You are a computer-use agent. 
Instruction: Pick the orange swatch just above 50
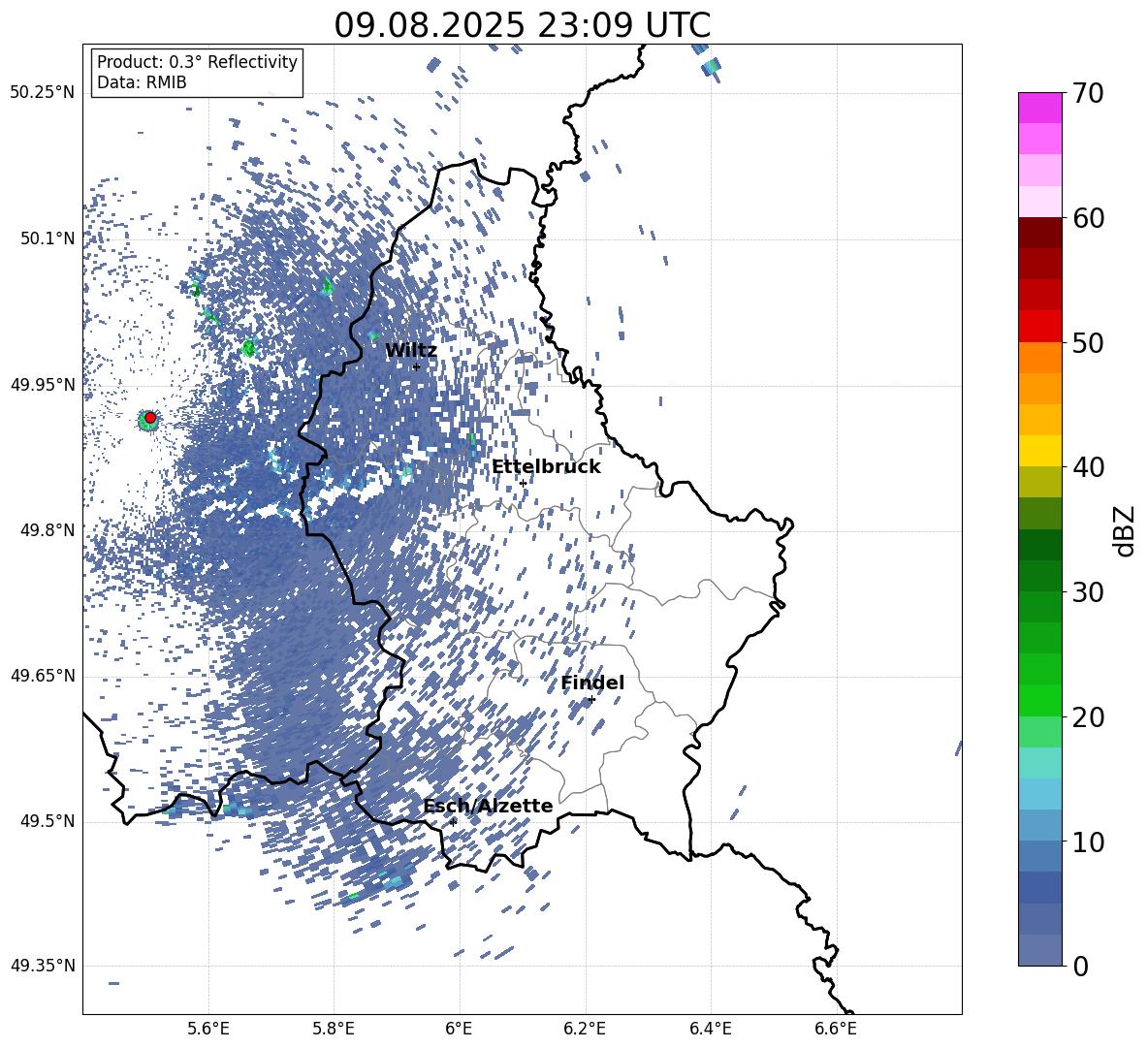(x=1039, y=357)
